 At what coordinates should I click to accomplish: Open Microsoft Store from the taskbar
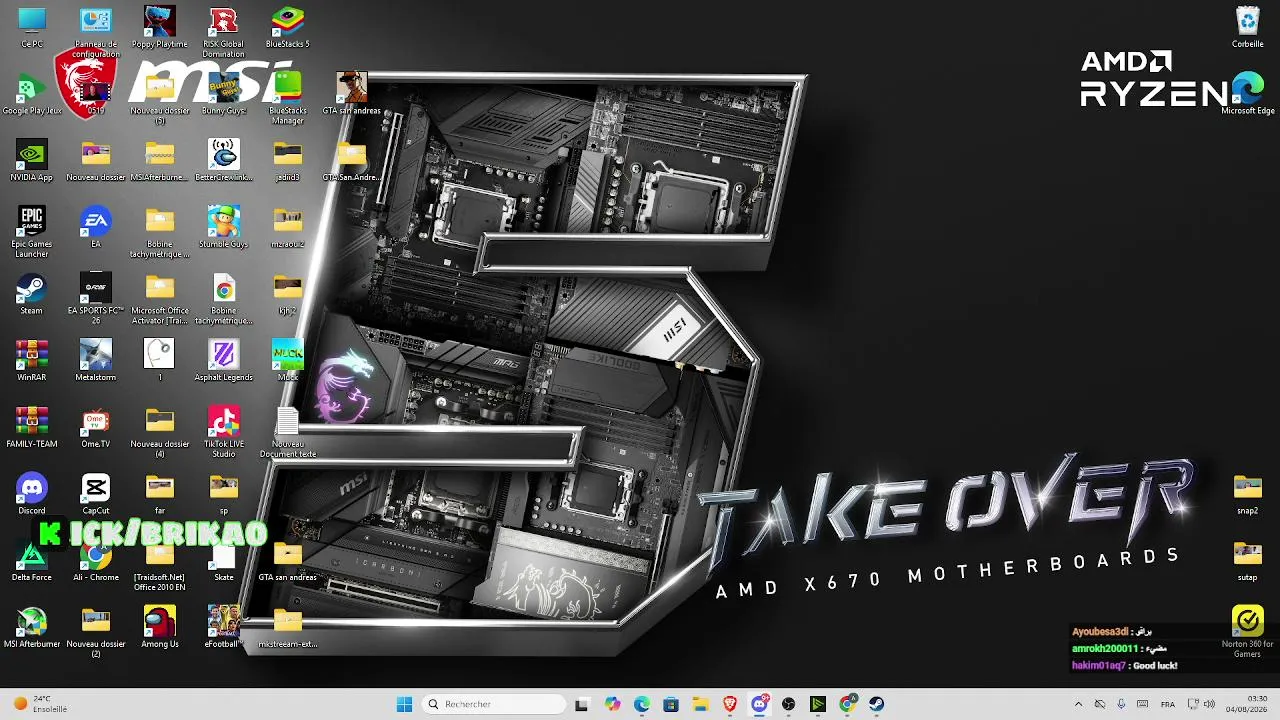click(x=671, y=704)
